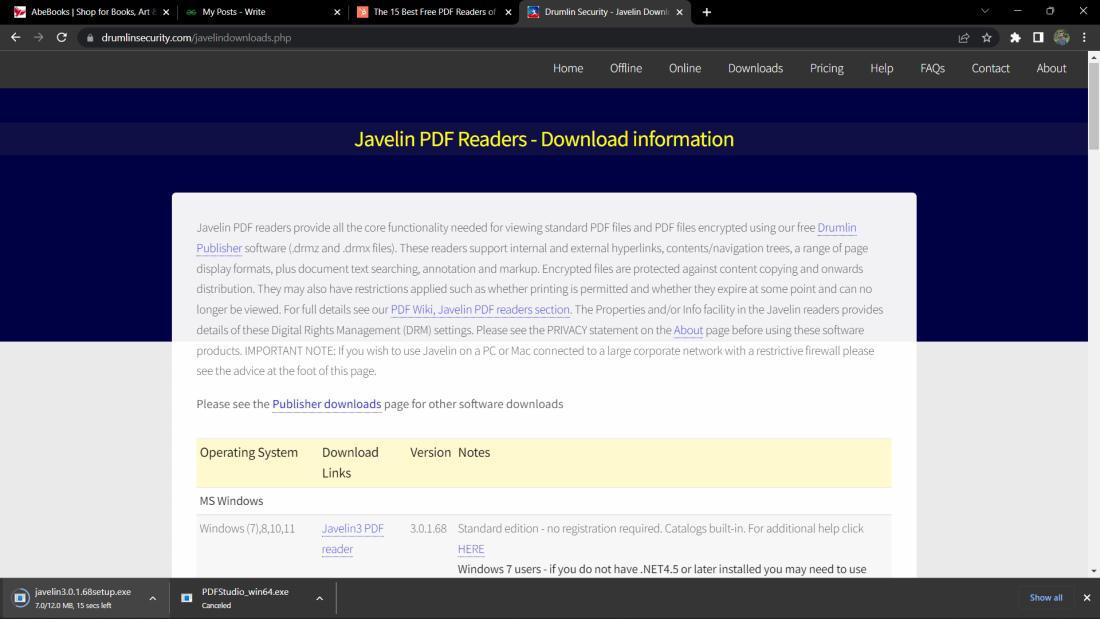Switch to the My Posts - Write tab
This screenshot has width=1100, height=619.
tap(262, 12)
